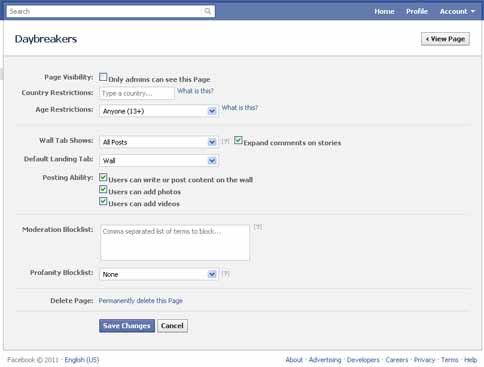Click the View Page button
The image size is (484, 367).
click(445, 39)
